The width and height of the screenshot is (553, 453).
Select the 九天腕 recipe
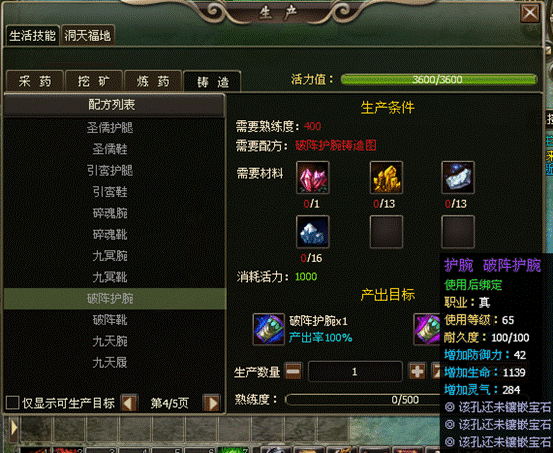point(110,341)
